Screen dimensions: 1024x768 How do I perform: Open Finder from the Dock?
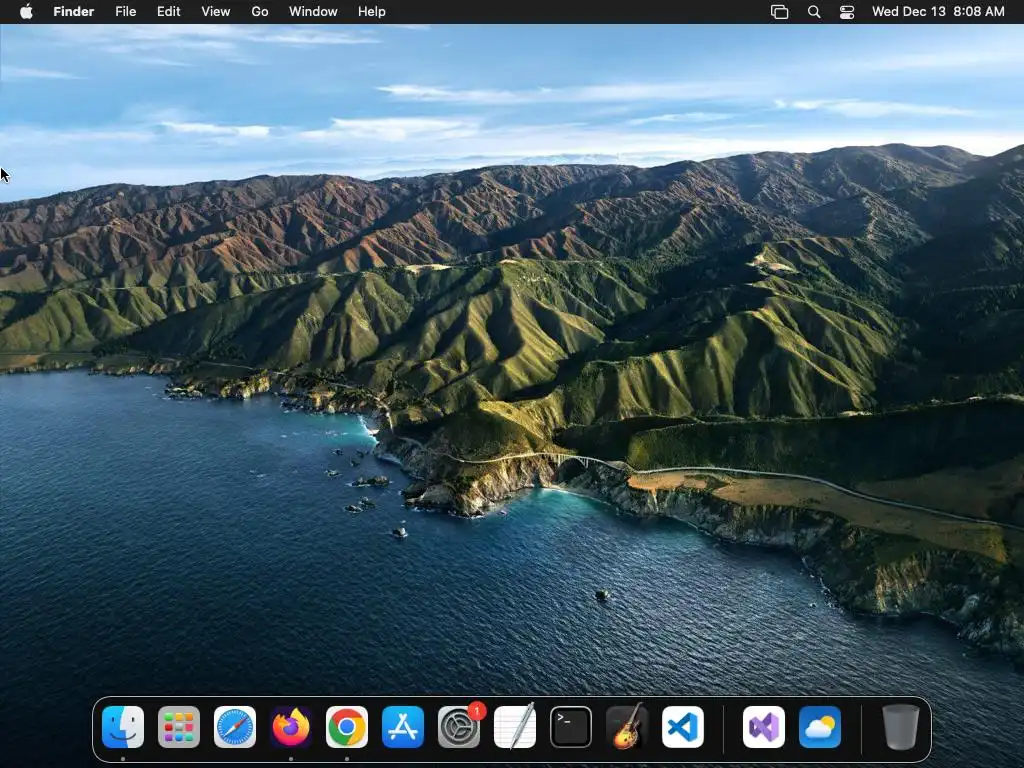(123, 727)
